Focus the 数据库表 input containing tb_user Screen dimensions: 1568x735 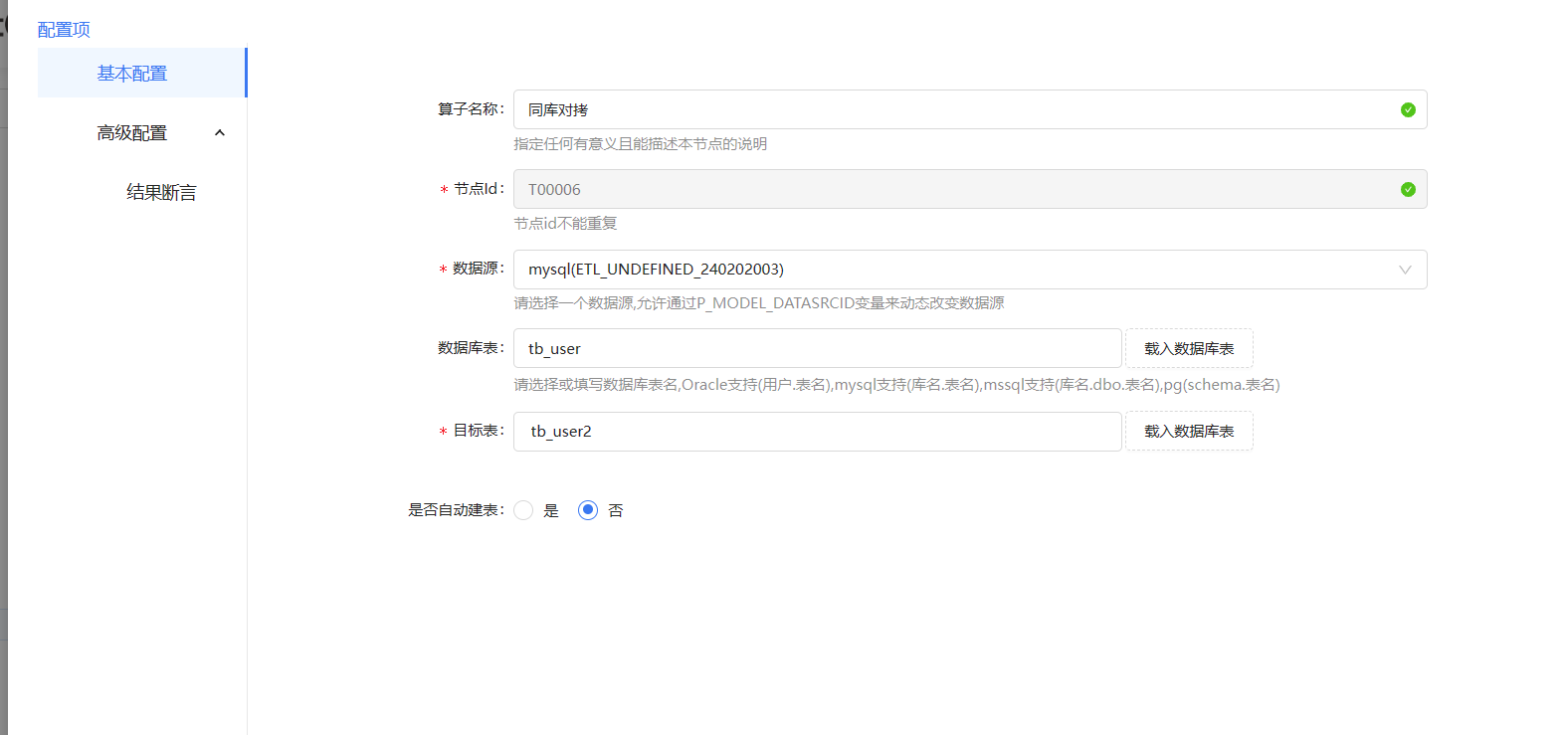pos(817,349)
